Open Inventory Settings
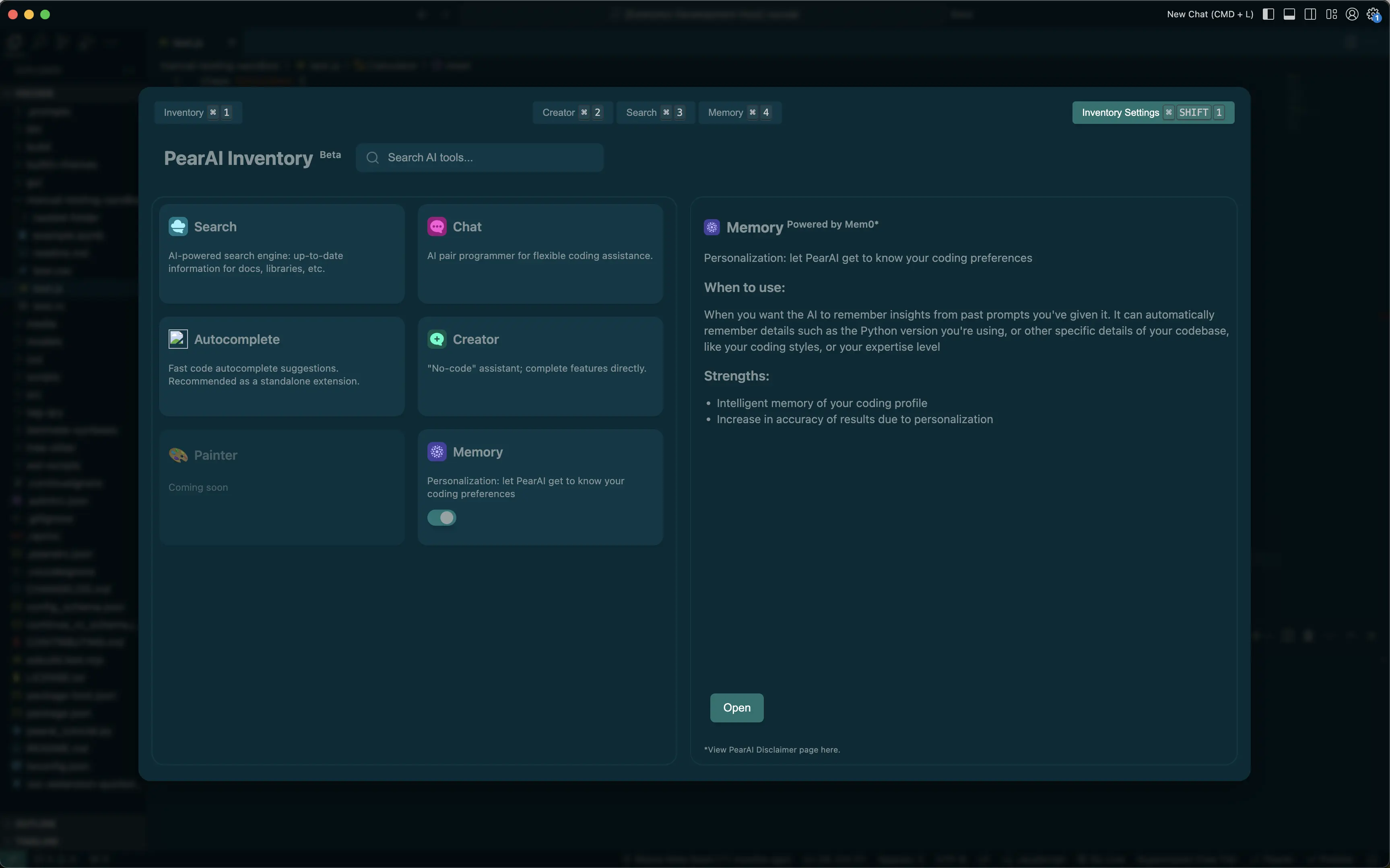Screen dimensions: 1390x868 pos(1153,113)
